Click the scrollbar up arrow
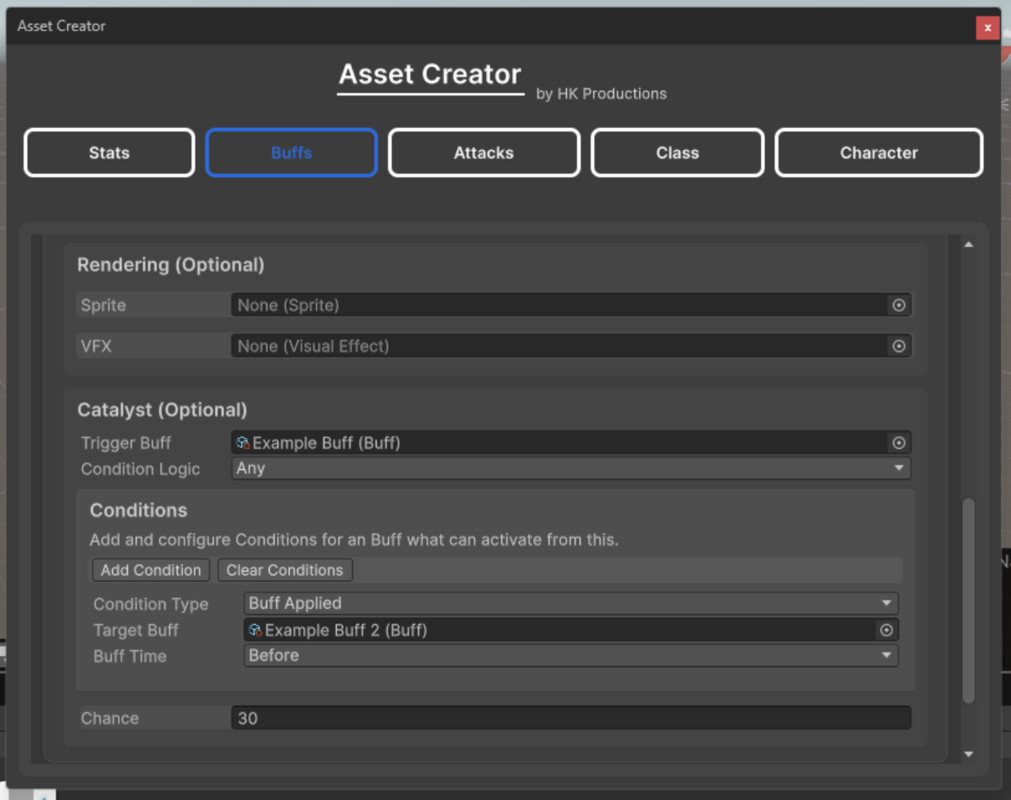This screenshot has height=800, width=1011. [969, 242]
